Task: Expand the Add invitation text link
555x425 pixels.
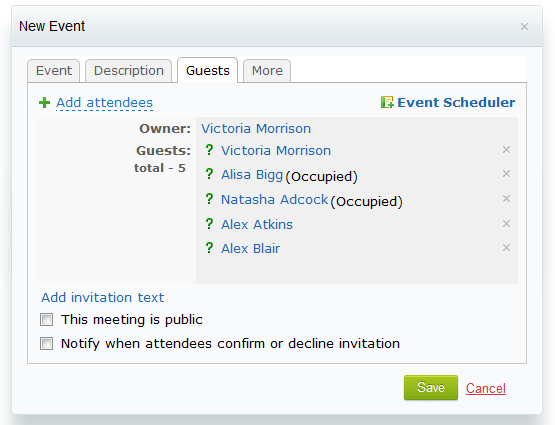Action: [103, 298]
